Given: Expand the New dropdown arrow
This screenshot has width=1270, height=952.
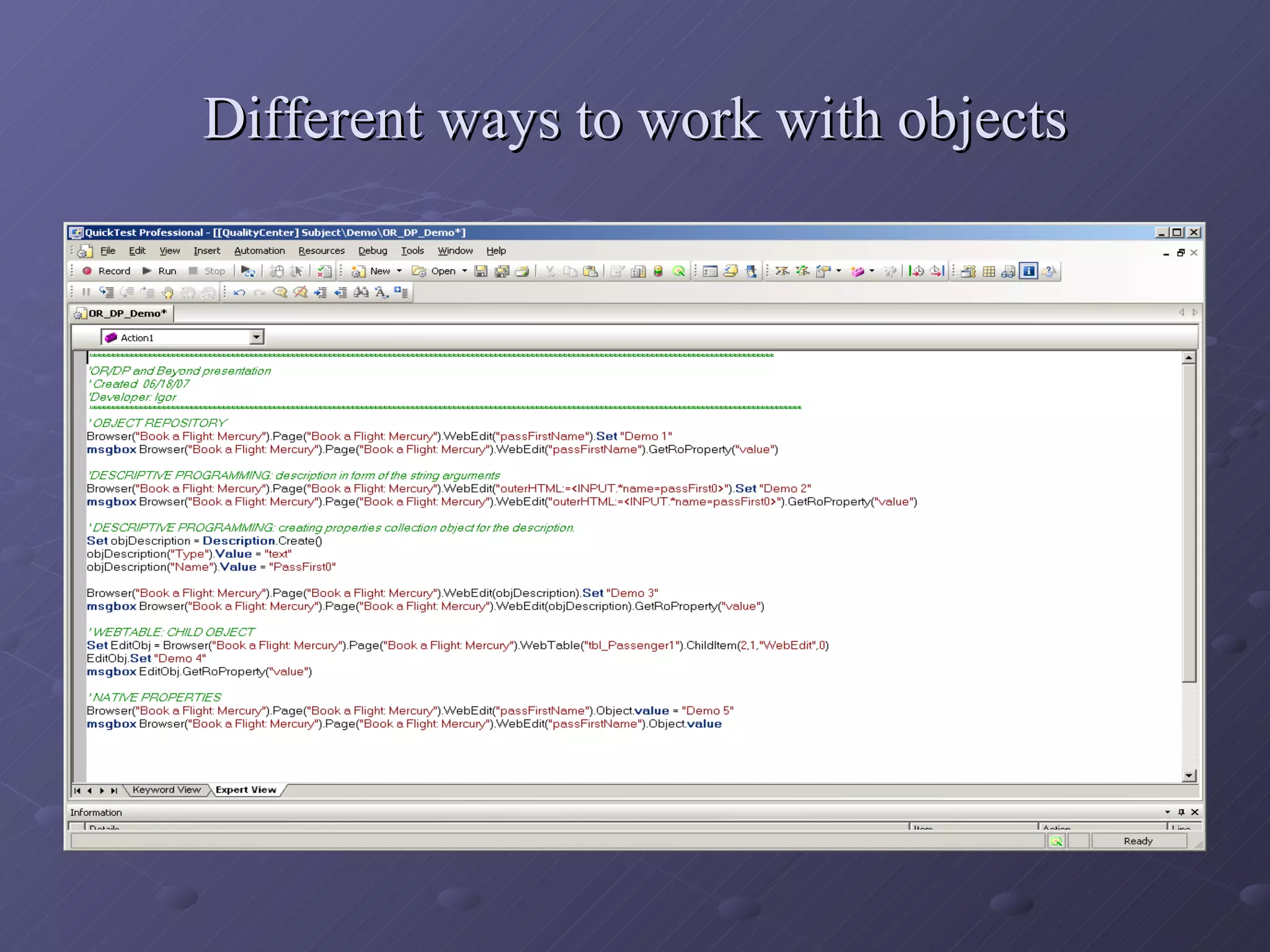Looking at the screenshot, I should 399,271.
